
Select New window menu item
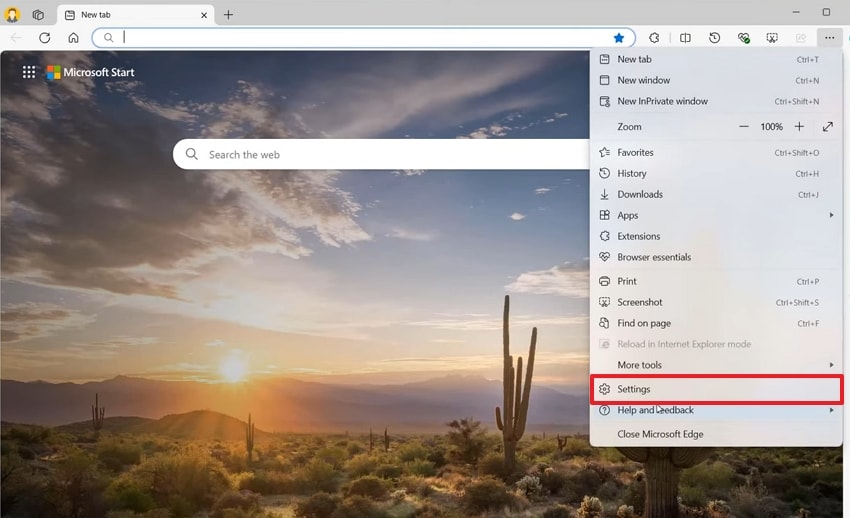pyautogui.click(x=716, y=80)
